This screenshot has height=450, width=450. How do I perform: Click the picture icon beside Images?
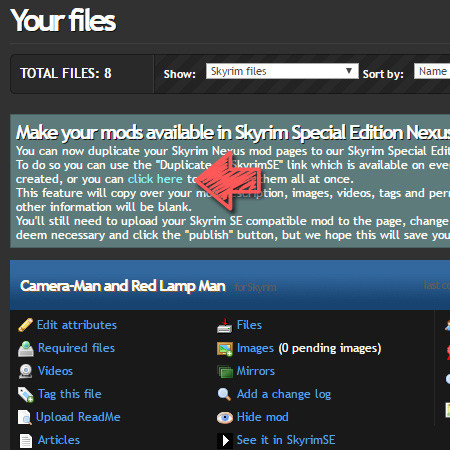coord(225,349)
